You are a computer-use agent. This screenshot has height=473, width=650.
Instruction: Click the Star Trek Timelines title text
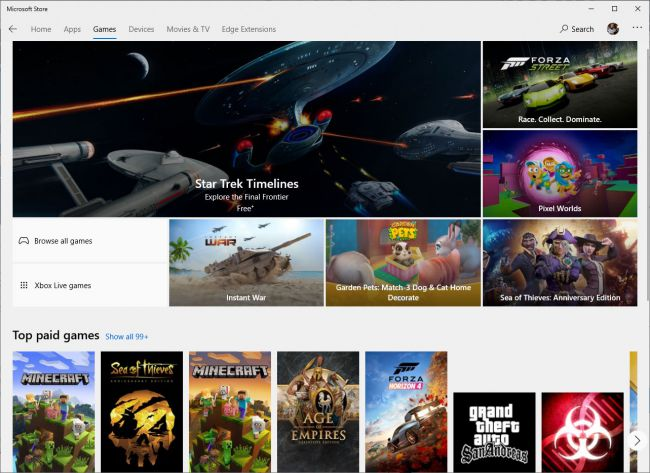[247, 184]
